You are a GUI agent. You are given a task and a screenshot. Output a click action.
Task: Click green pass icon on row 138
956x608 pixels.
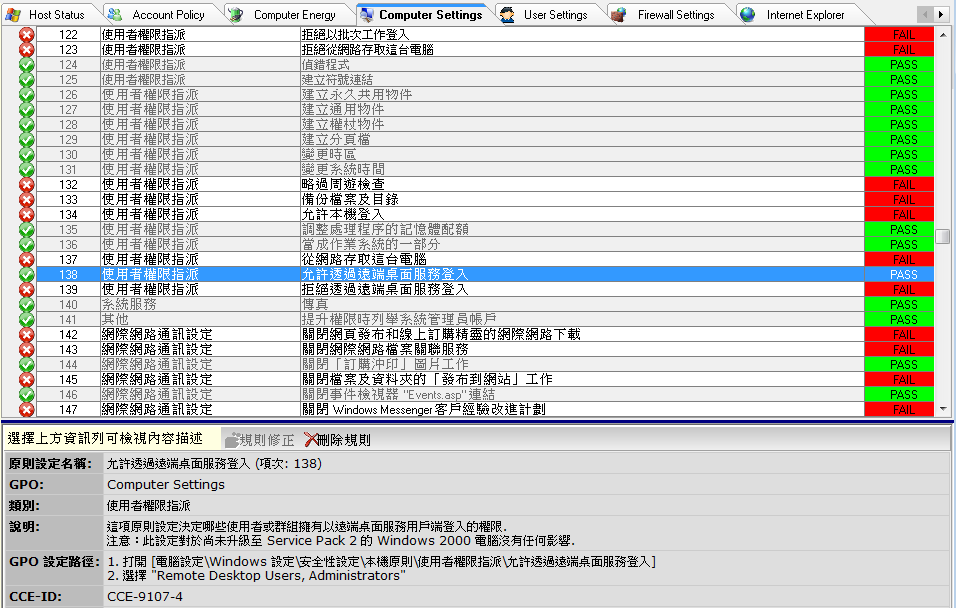[x=27, y=274]
